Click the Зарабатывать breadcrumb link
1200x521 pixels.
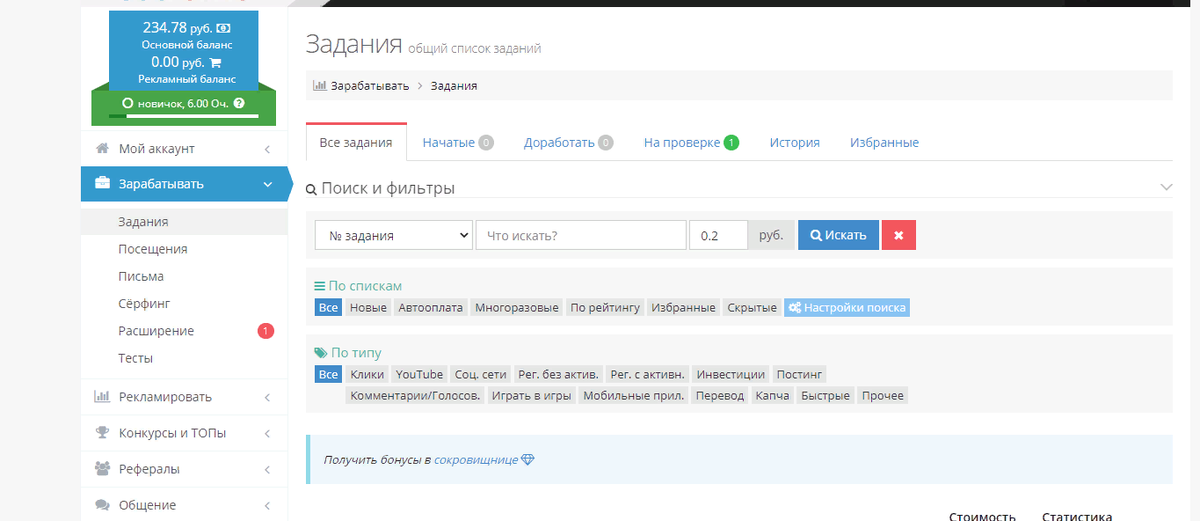370,86
